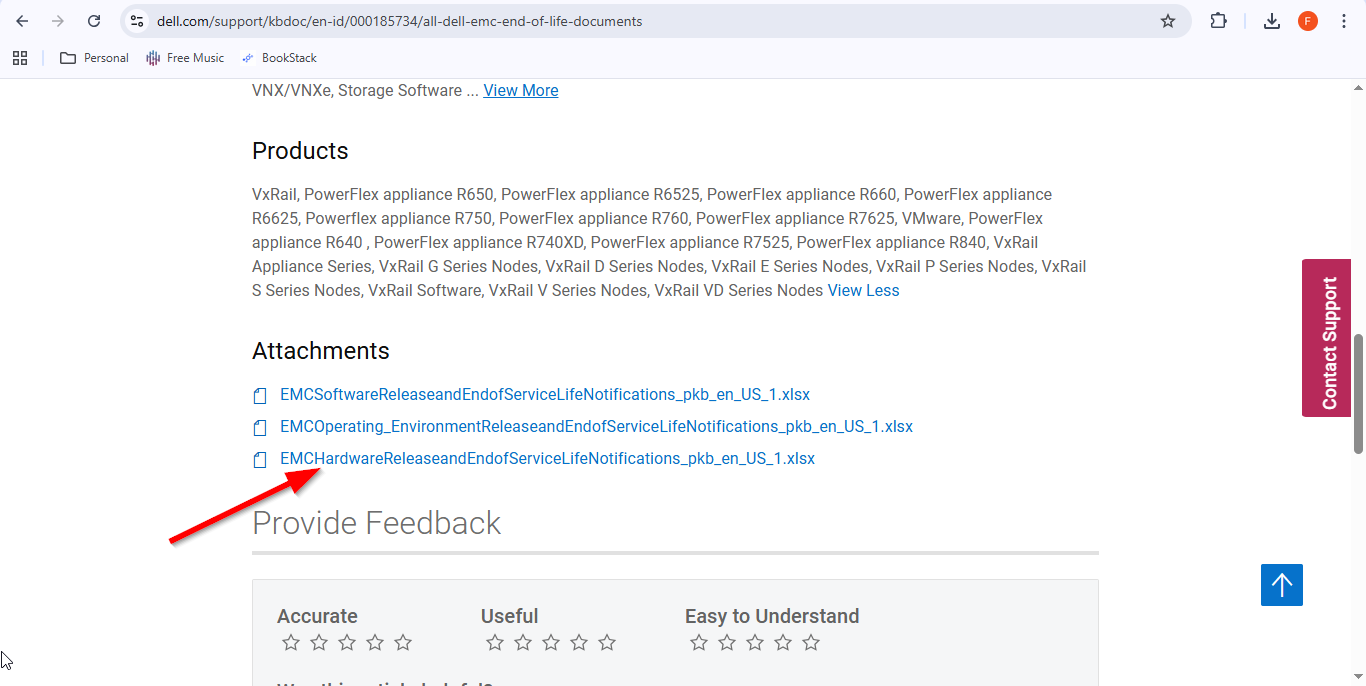Rate Useful with three stars
1366x686 pixels.
(x=551, y=643)
